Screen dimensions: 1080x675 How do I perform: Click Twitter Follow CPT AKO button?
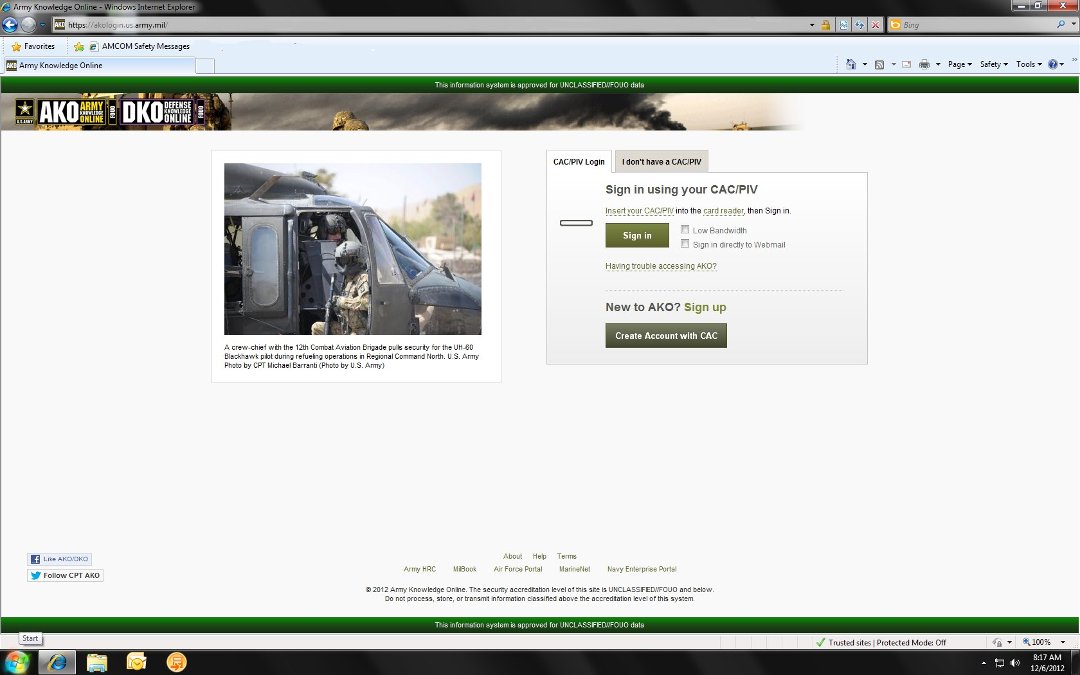pos(65,575)
